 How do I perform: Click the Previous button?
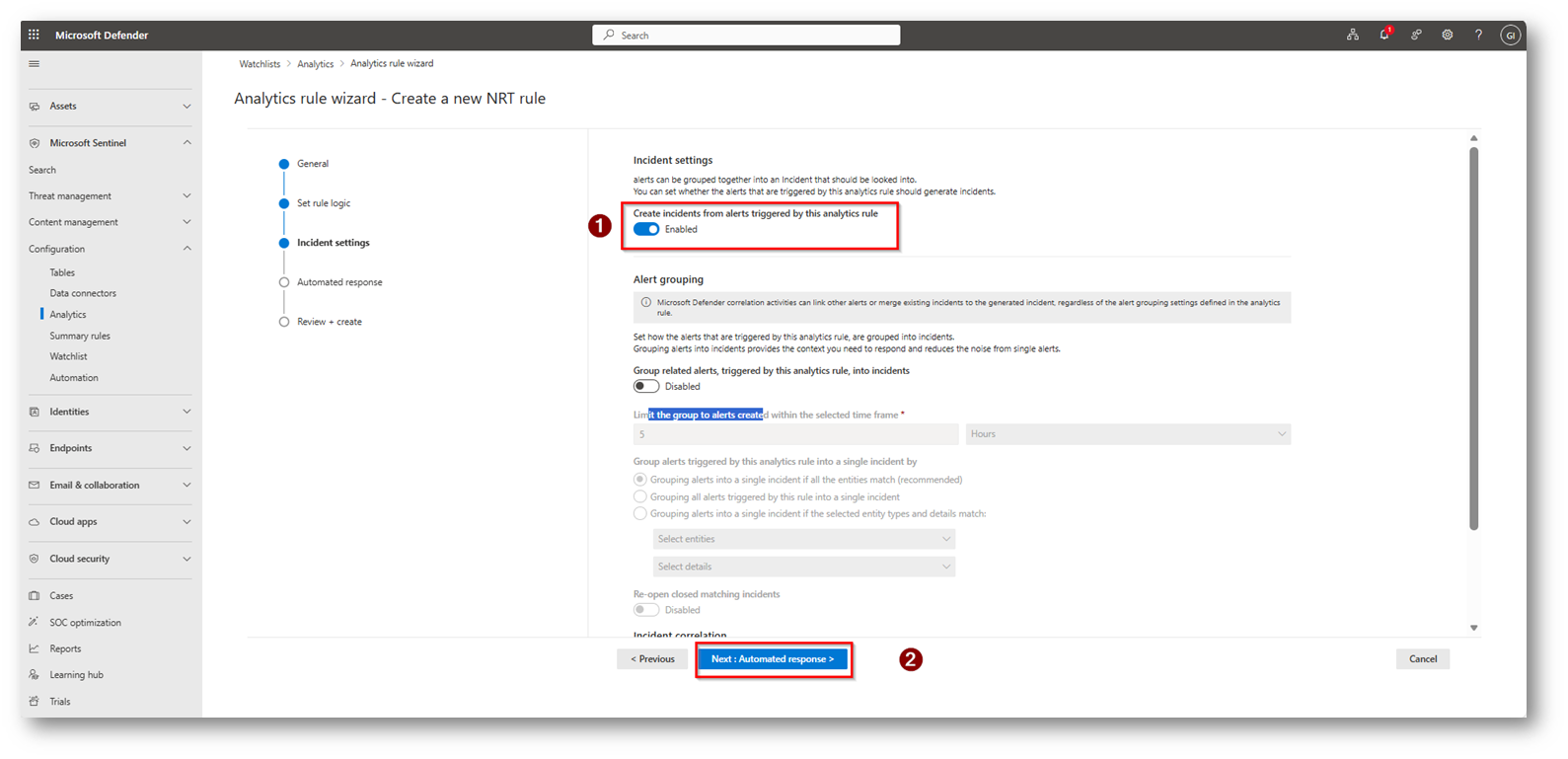click(652, 659)
